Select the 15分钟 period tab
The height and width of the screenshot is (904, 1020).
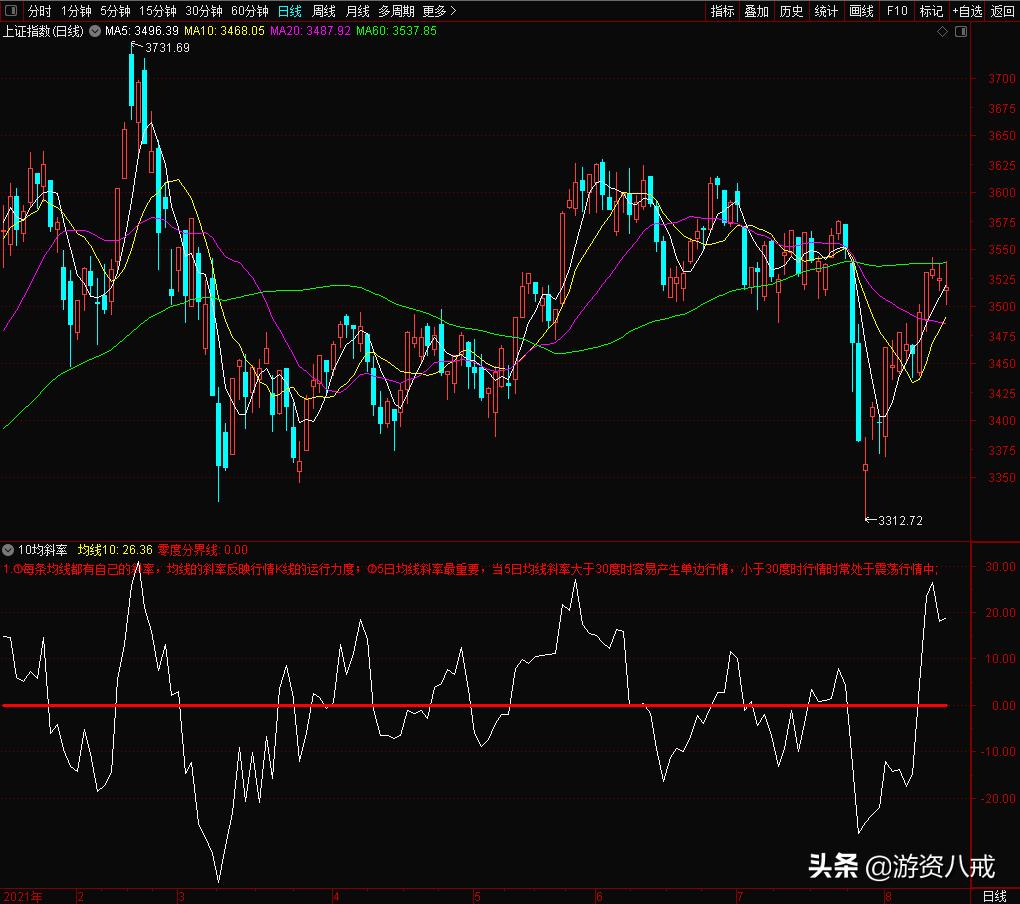coord(157,11)
